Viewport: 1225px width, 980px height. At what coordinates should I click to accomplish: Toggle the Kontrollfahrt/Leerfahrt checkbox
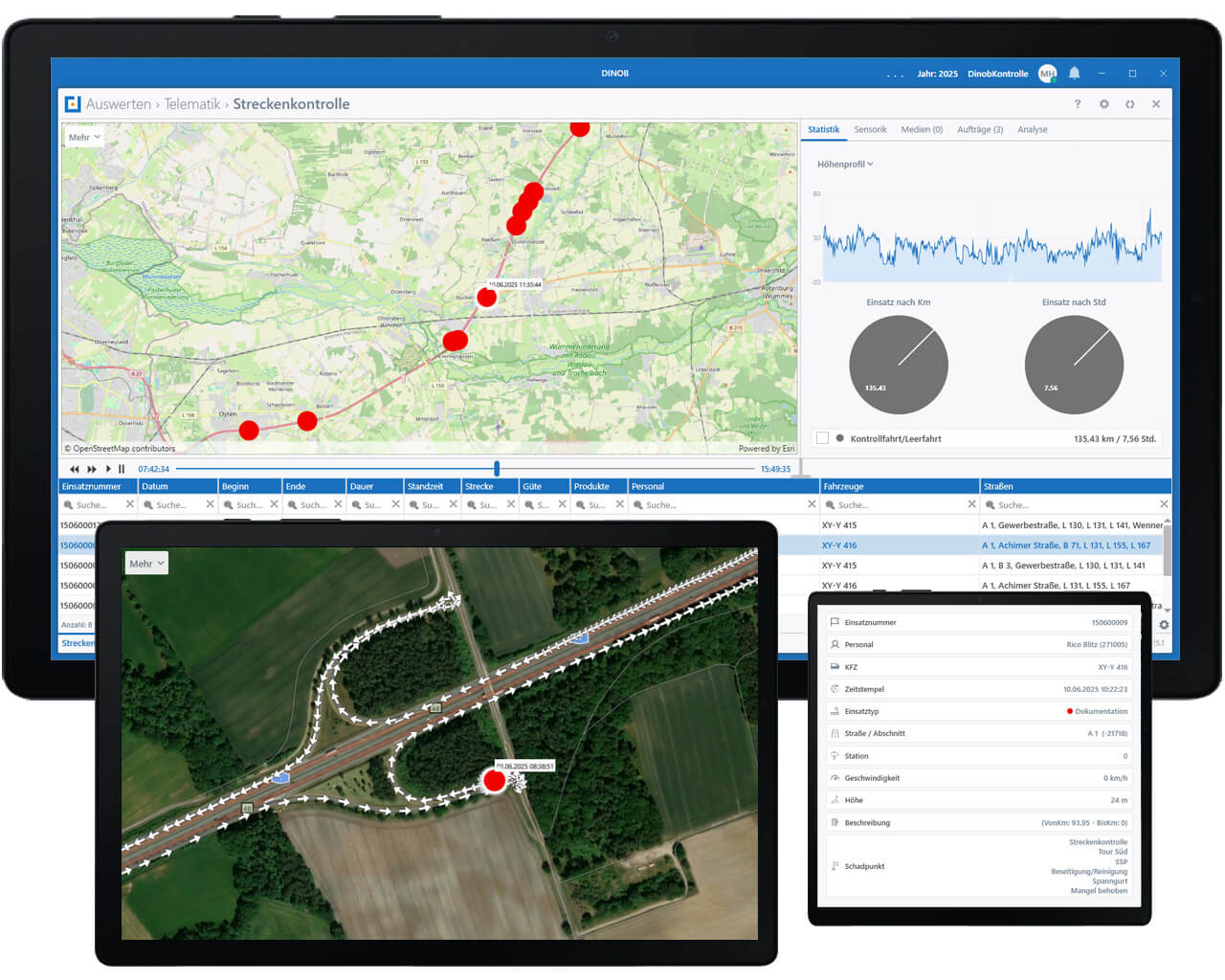click(x=822, y=438)
